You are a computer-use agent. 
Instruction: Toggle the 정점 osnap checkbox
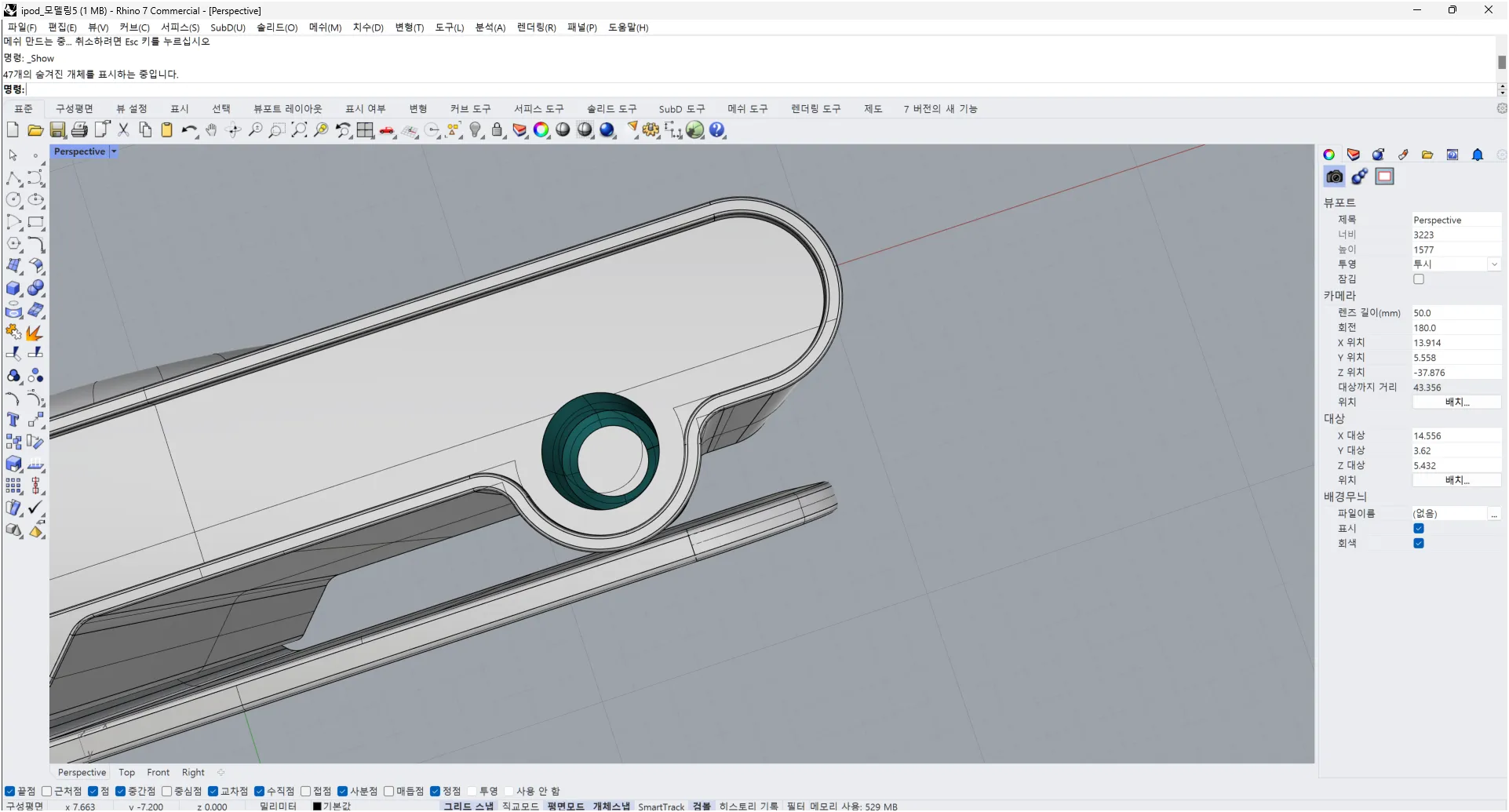435,792
